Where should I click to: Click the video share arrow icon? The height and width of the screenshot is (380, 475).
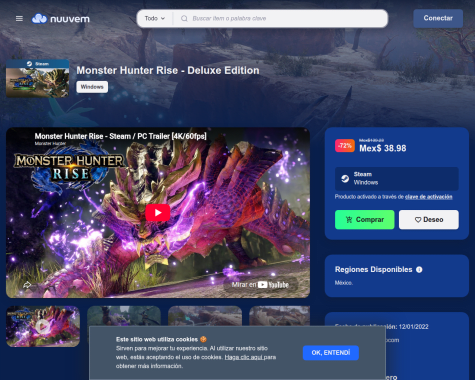point(27,284)
